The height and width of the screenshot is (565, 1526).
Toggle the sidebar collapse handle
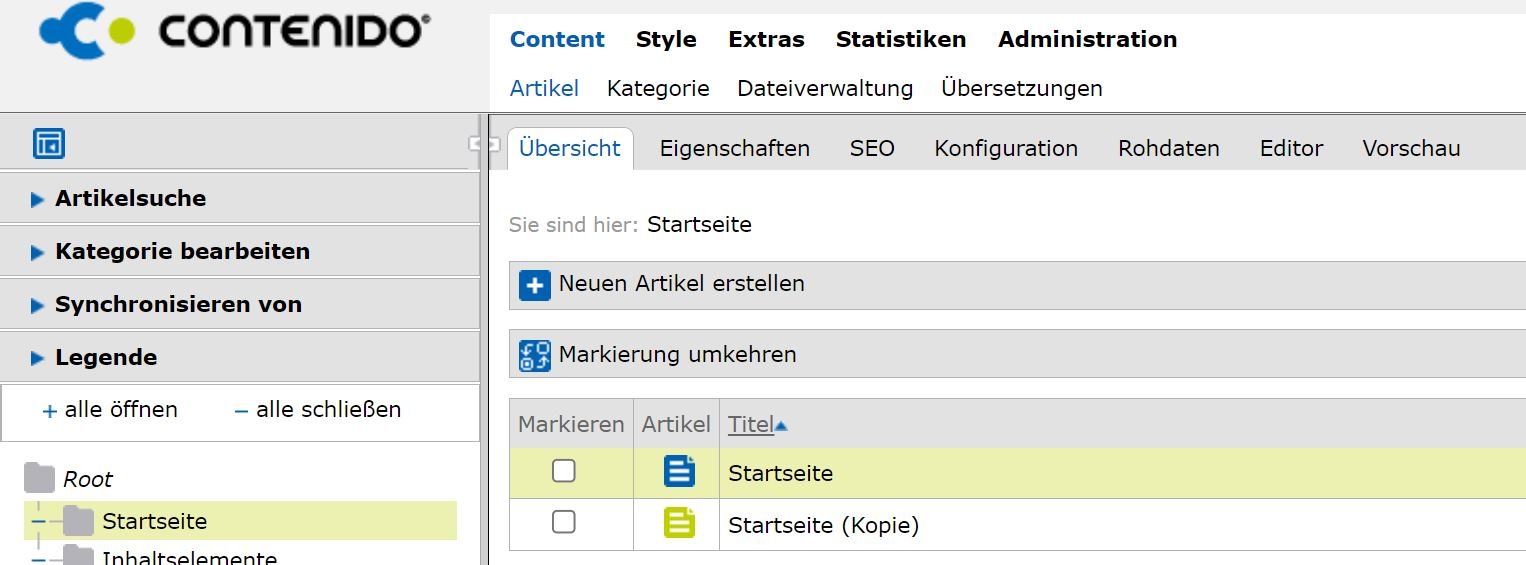(x=483, y=144)
